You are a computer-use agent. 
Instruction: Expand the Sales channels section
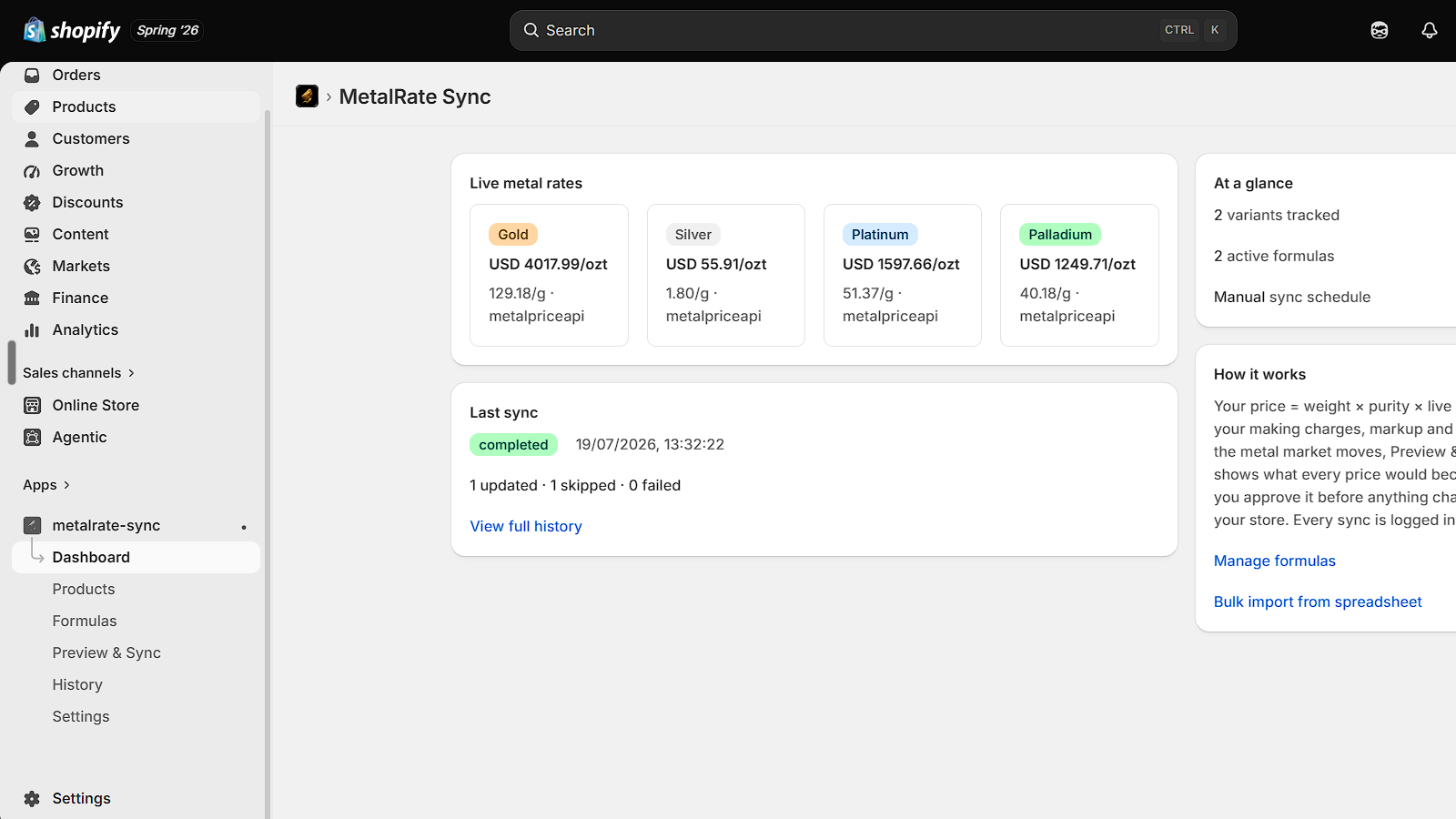pos(79,373)
